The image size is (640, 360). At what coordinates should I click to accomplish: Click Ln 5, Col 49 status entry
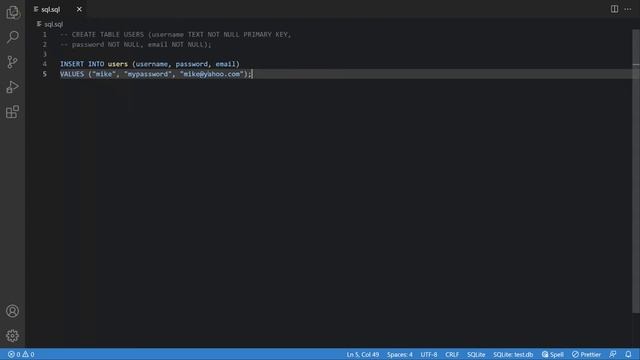click(x=362, y=354)
